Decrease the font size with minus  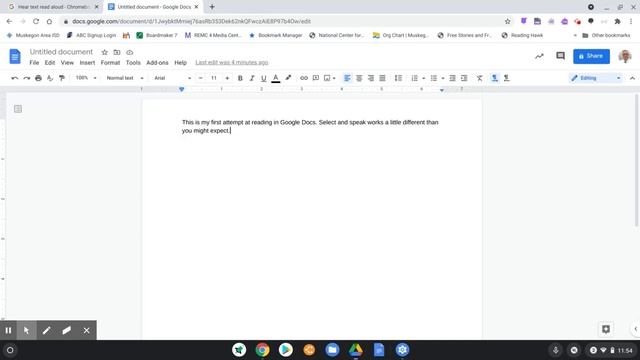(200, 78)
